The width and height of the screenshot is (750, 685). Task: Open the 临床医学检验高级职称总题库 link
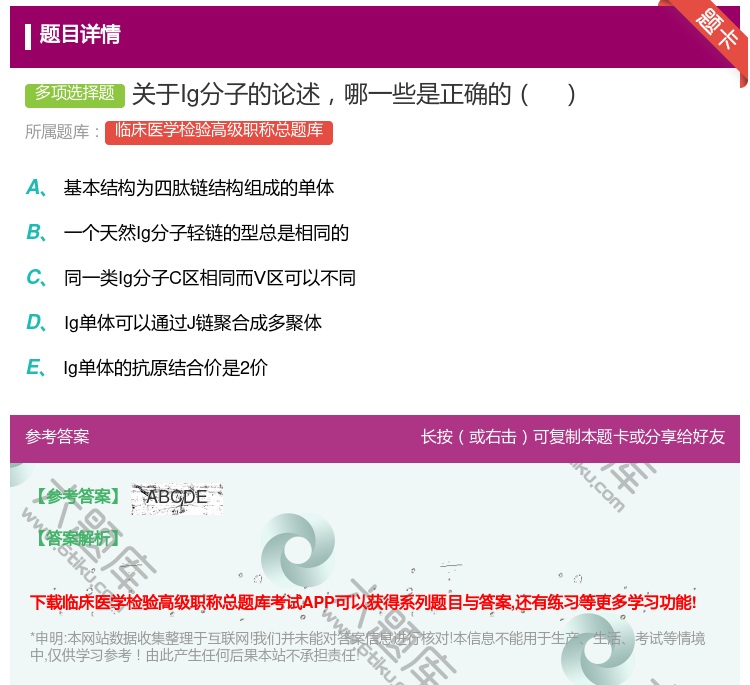(219, 132)
